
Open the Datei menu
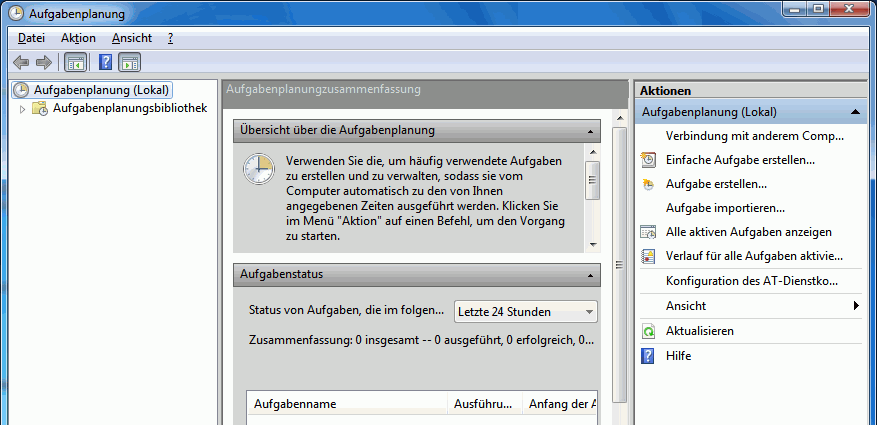click(31, 38)
